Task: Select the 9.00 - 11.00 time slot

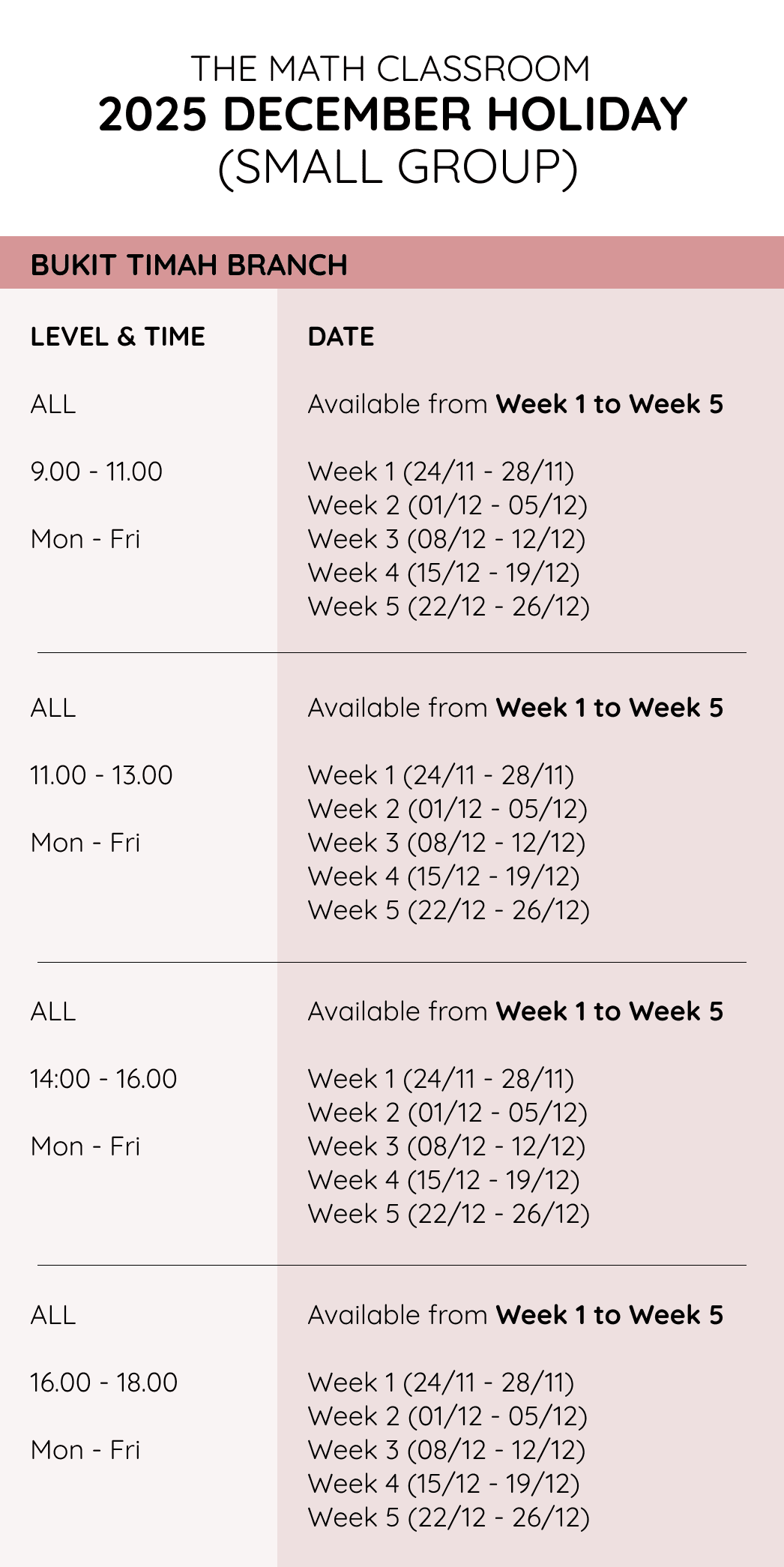Action: tap(97, 472)
